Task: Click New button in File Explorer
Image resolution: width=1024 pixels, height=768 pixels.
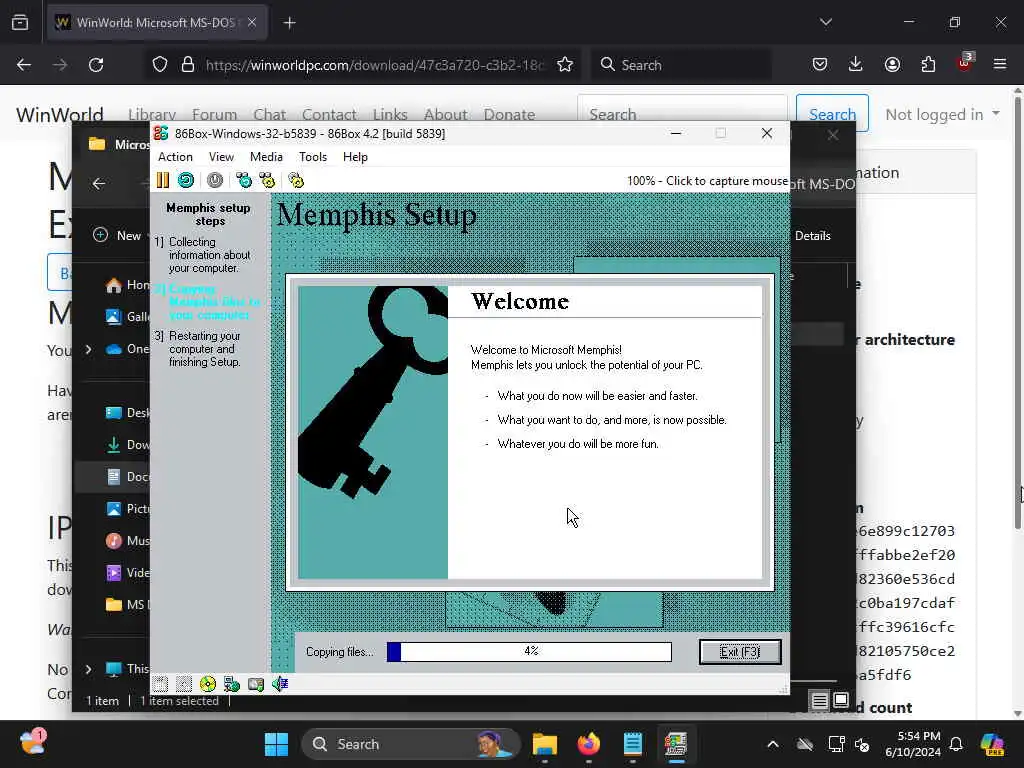Action: (118, 235)
